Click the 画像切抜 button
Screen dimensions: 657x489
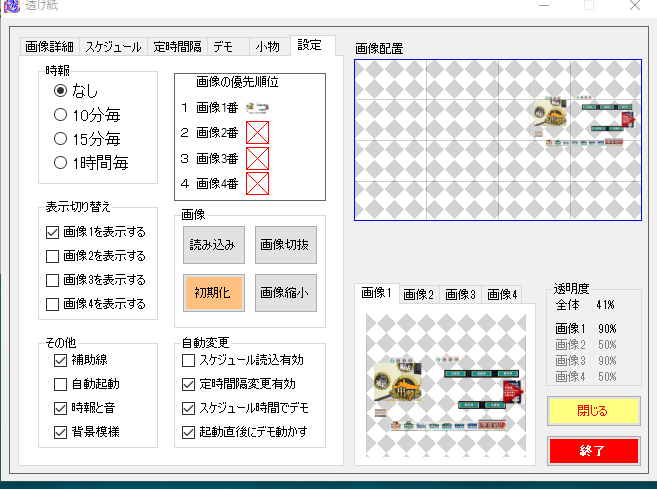tap(286, 245)
